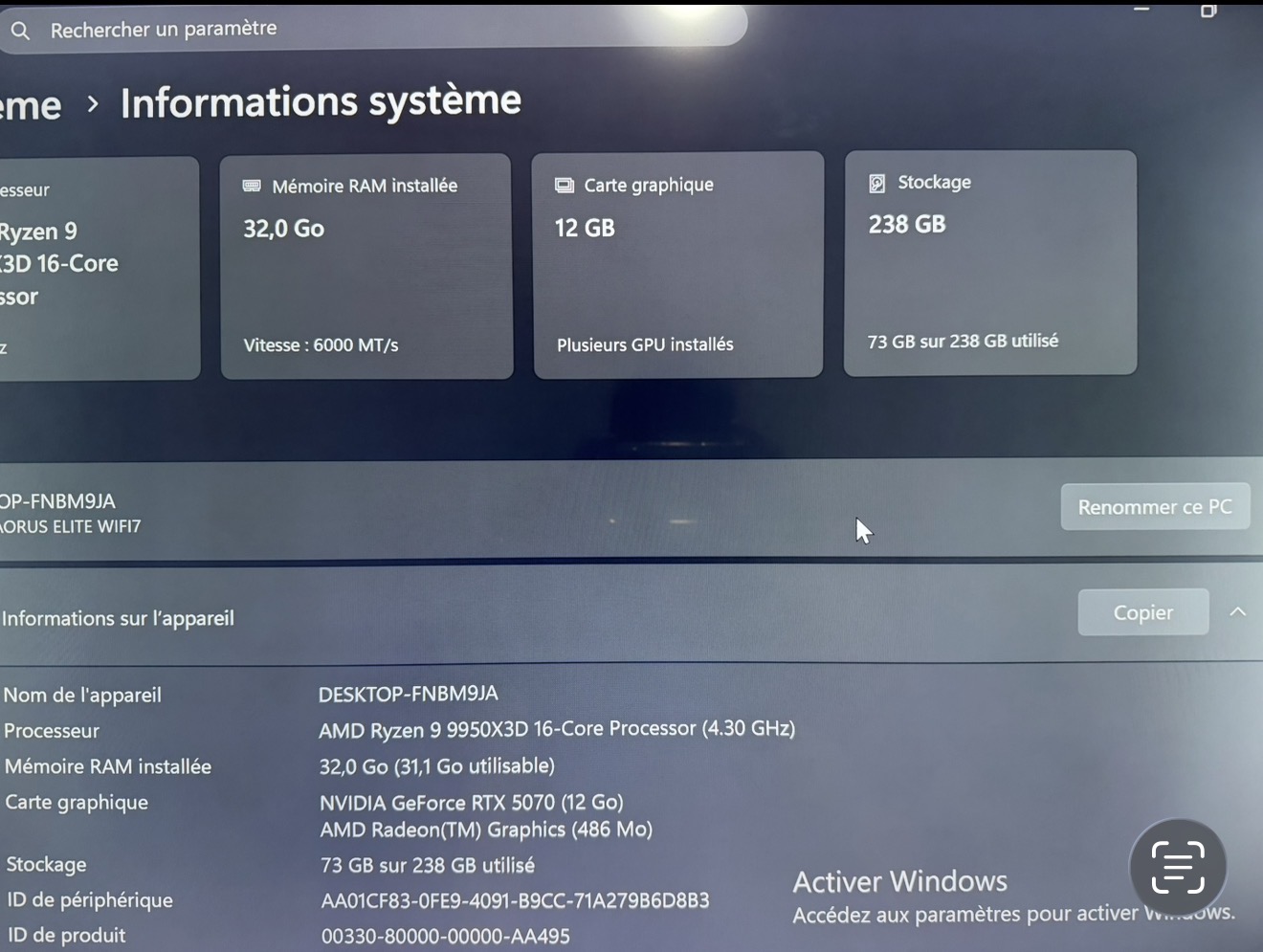The height and width of the screenshot is (952, 1263).
Task: Open the Ryzen 9 processor card
Action: 100,269
